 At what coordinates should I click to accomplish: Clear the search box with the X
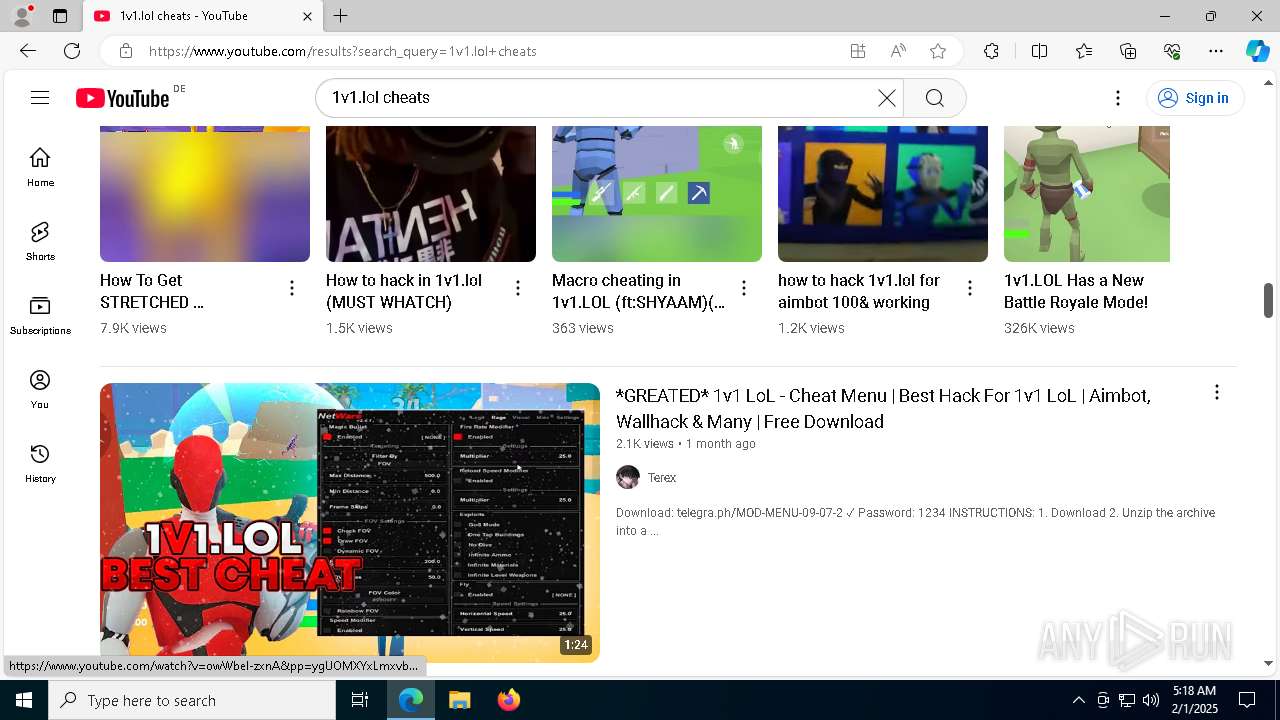887,97
